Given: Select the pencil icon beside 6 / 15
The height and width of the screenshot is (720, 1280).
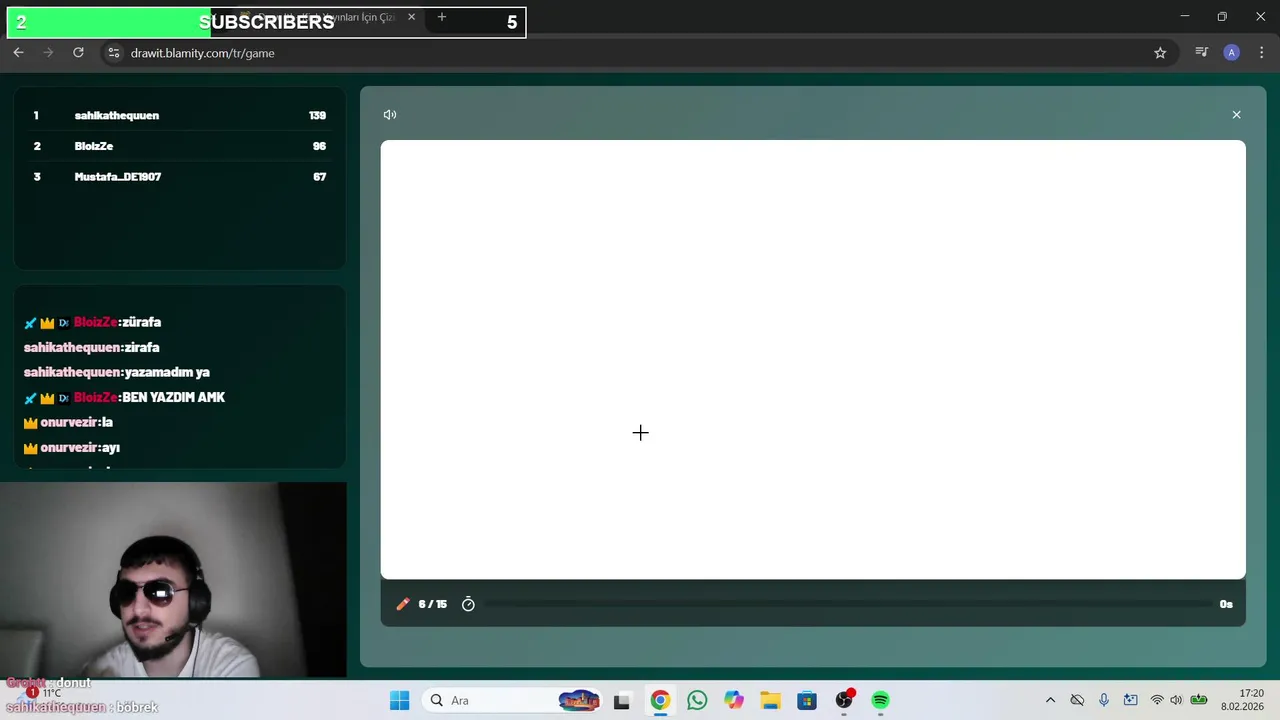Looking at the screenshot, I should coord(403,604).
